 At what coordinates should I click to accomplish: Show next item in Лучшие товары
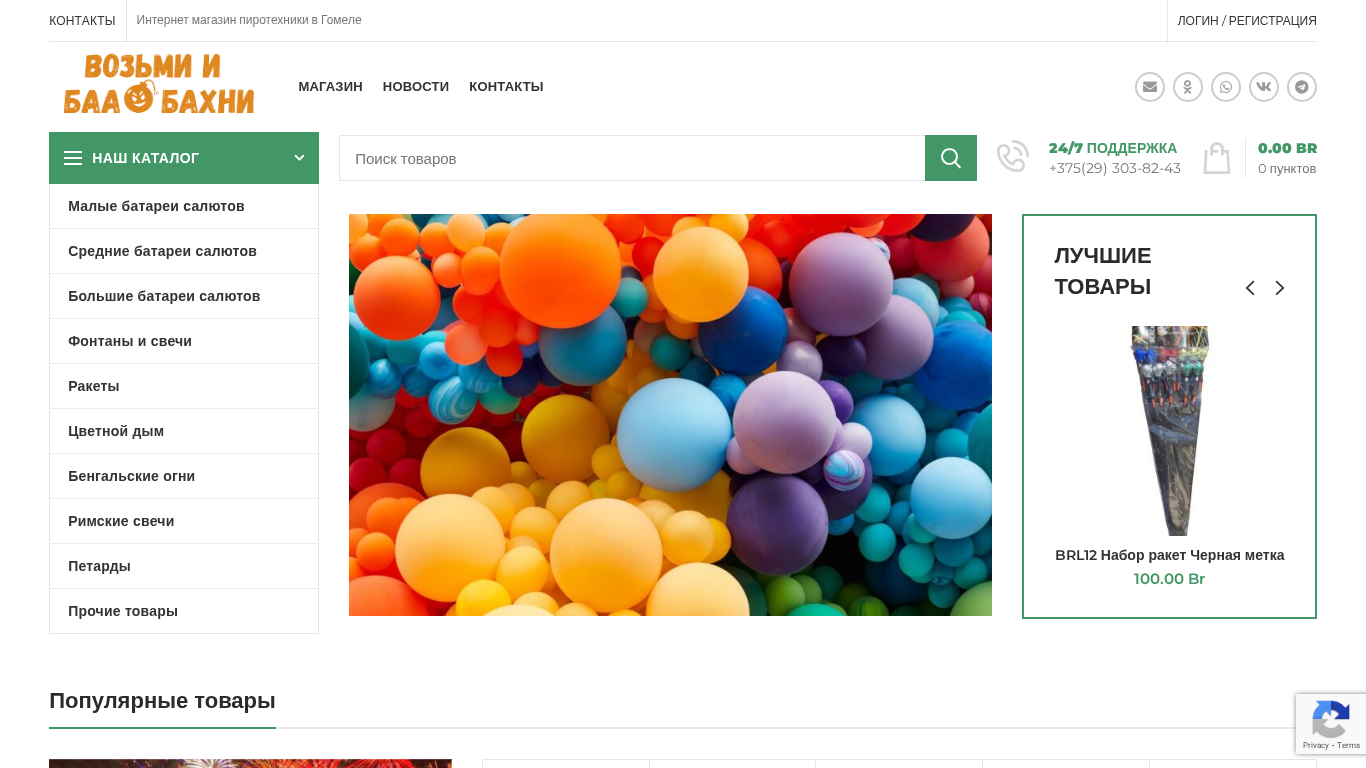pyautogui.click(x=1279, y=288)
